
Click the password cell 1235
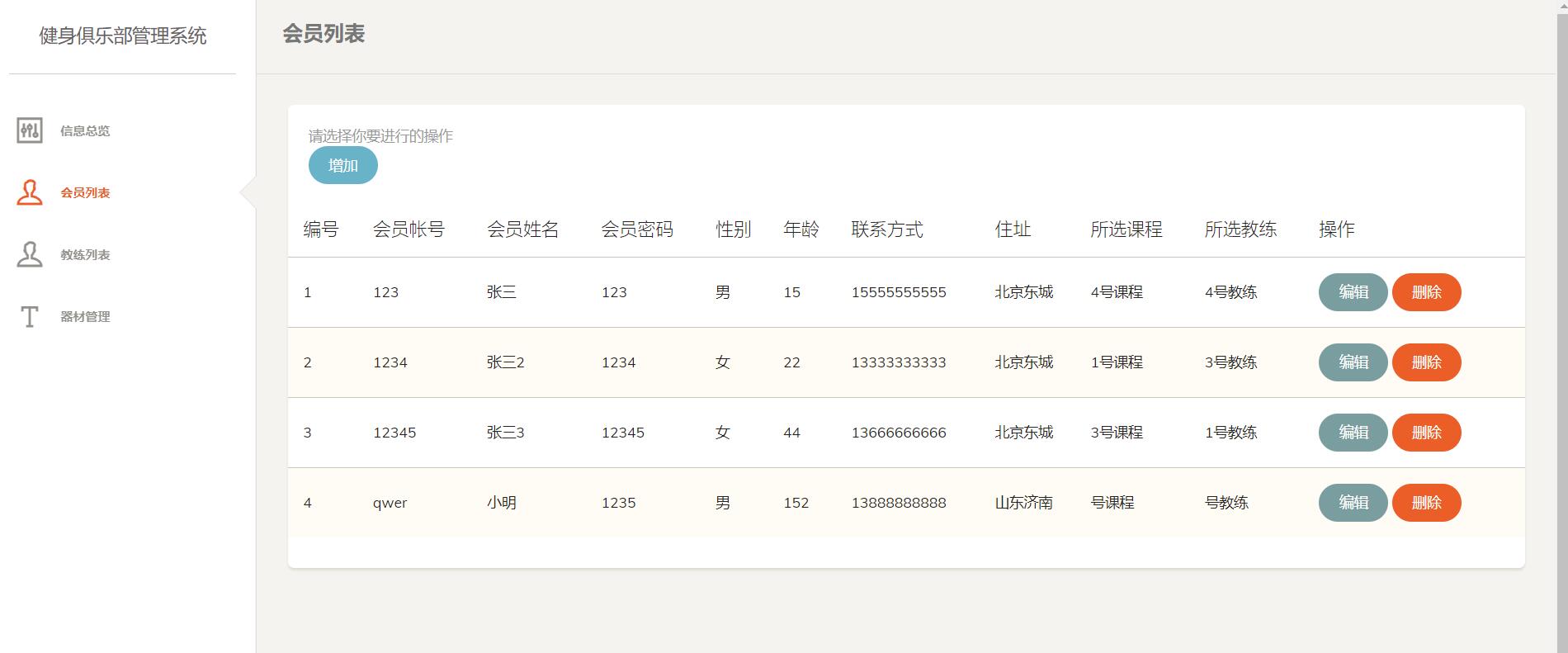(619, 503)
